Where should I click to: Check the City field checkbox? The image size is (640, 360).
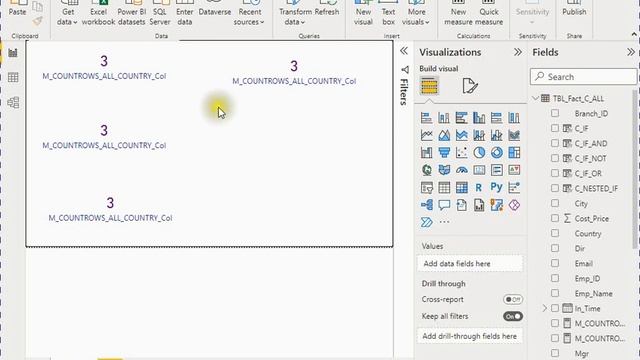[555, 203]
